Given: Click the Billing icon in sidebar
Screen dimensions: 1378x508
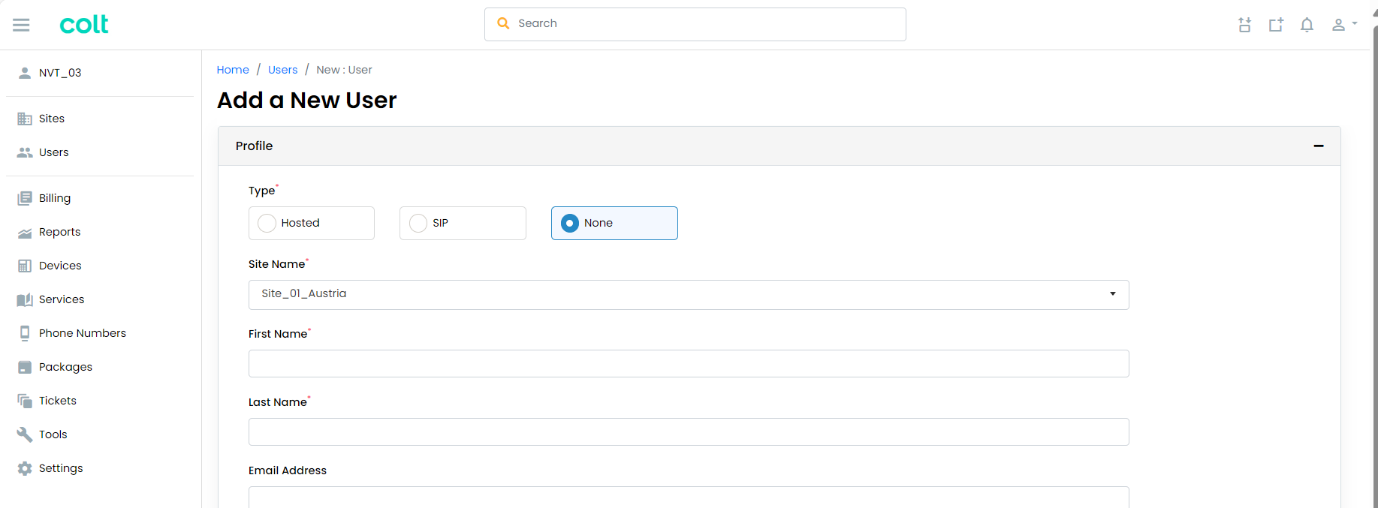Looking at the screenshot, I should [25, 198].
